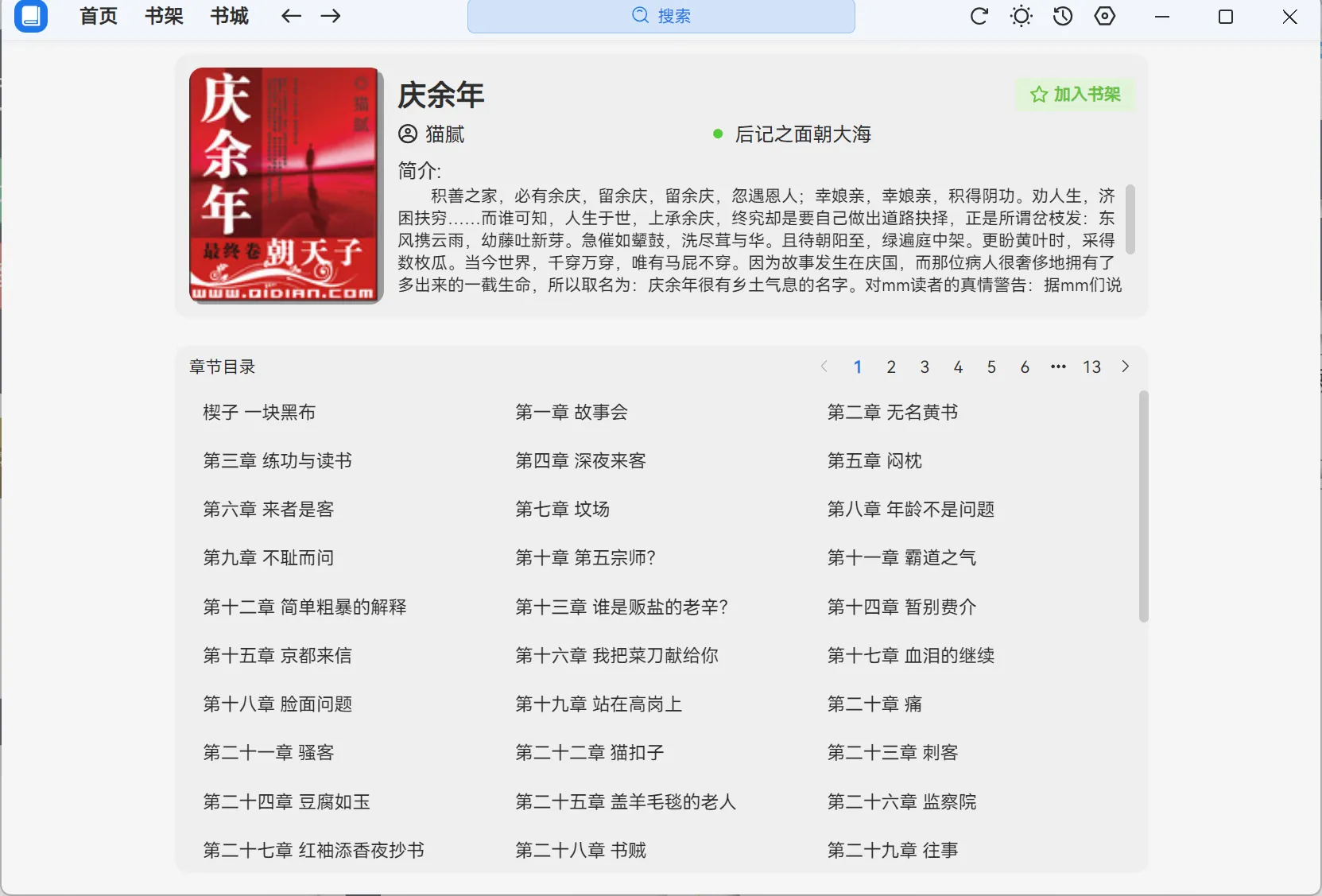The width and height of the screenshot is (1322, 896).
Task: Open settings hexagon icon
Action: pyautogui.click(x=1105, y=16)
